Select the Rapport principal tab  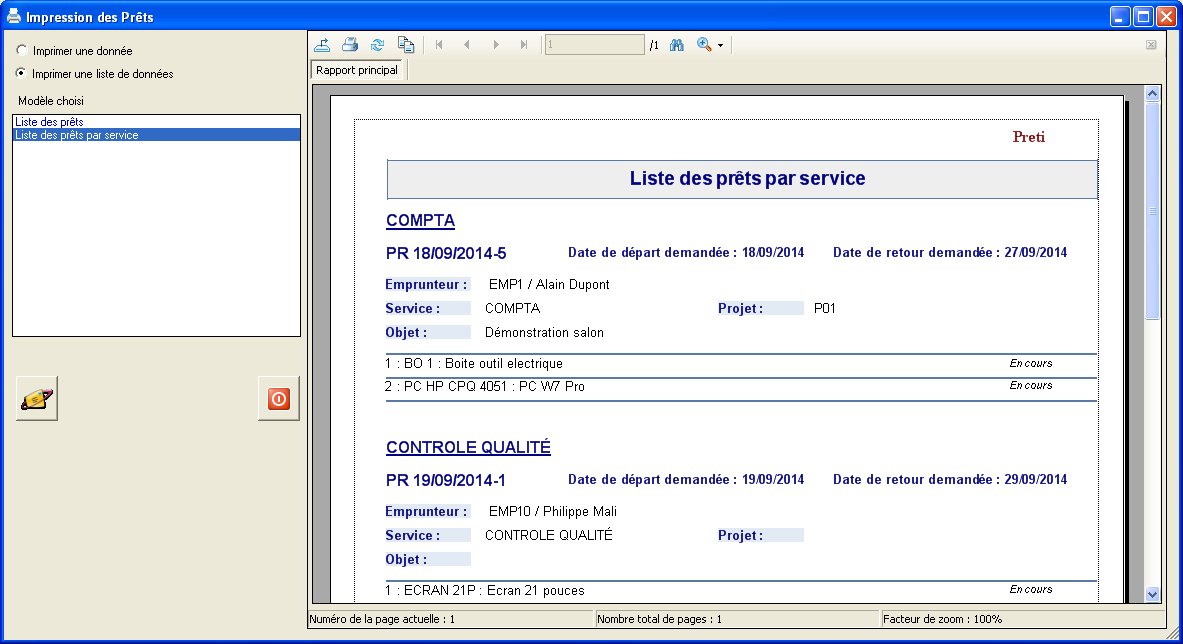coord(357,70)
